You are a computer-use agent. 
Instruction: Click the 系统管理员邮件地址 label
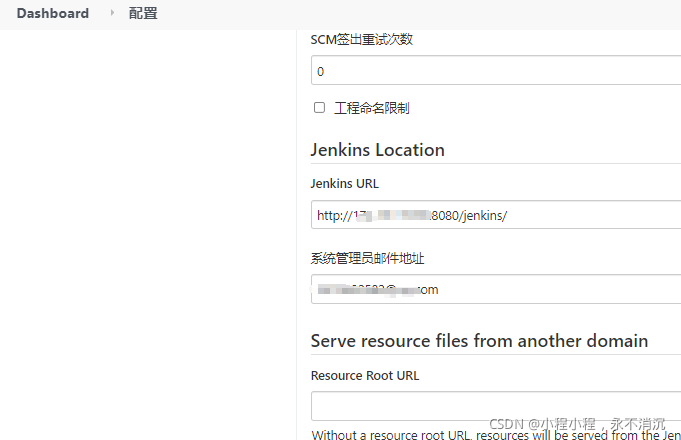pos(367,258)
